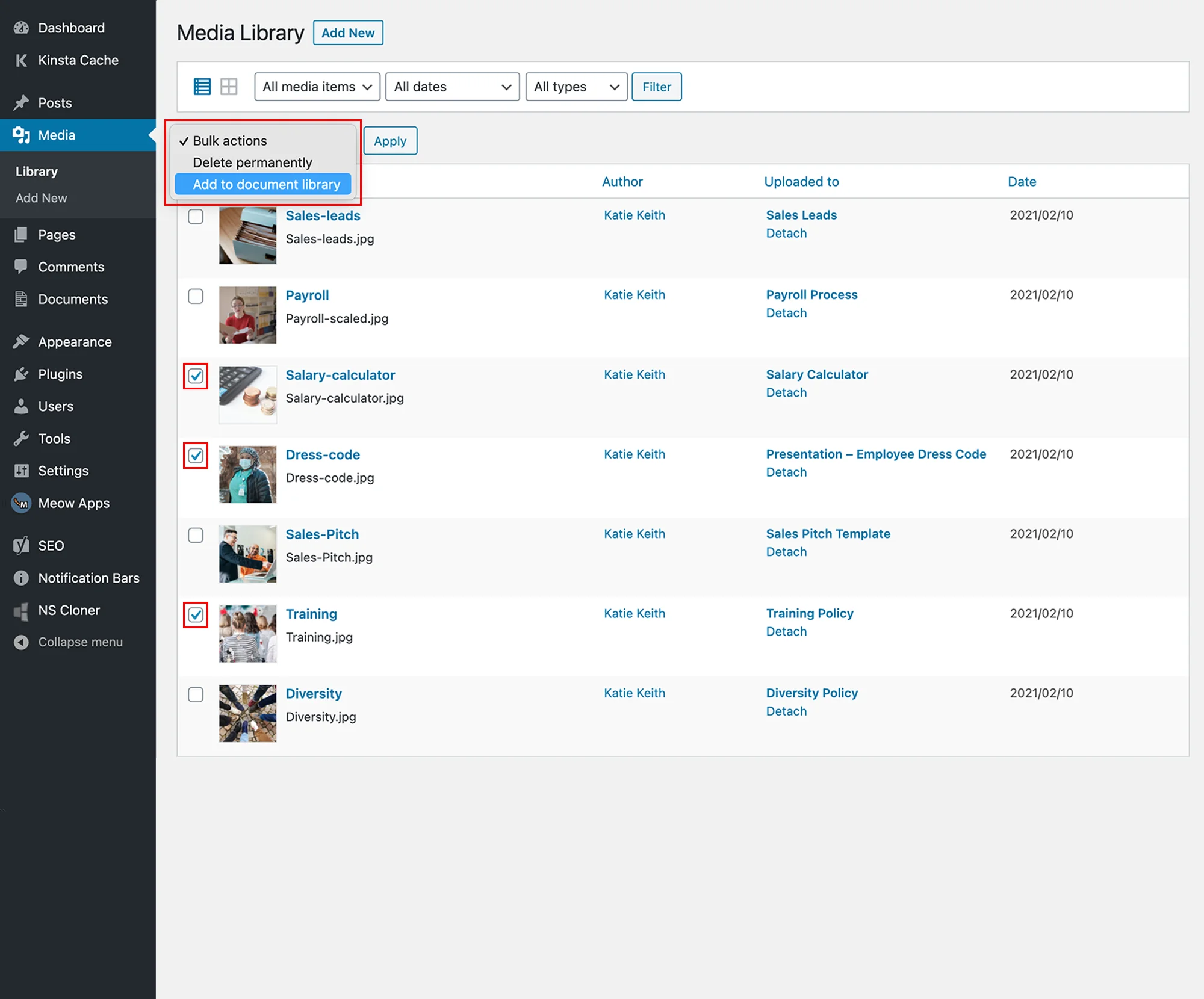Select Delete permanently from bulk actions
The height and width of the screenshot is (999, 1204).
(252, 162)
